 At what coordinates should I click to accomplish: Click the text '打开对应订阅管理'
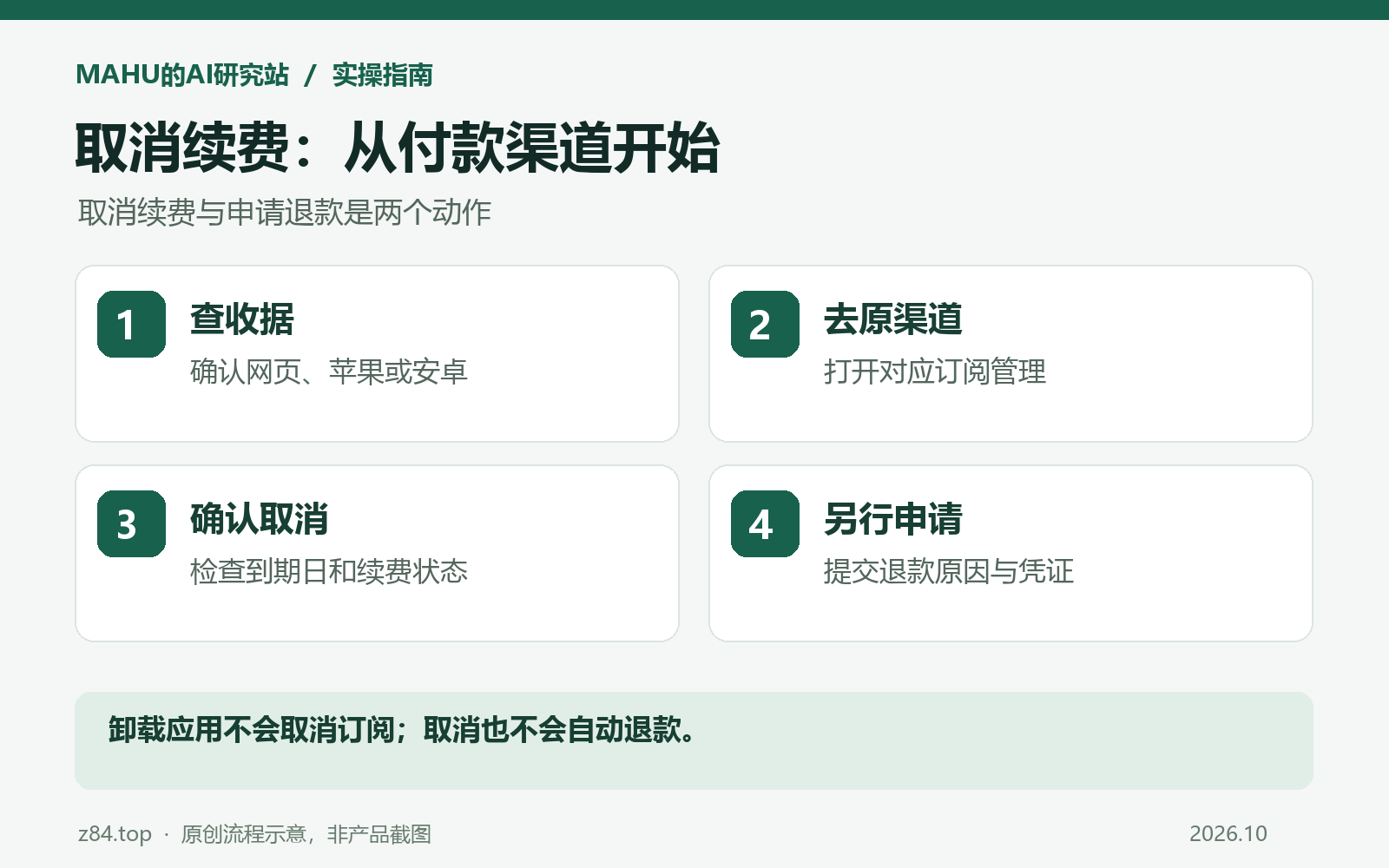point(935,372)
